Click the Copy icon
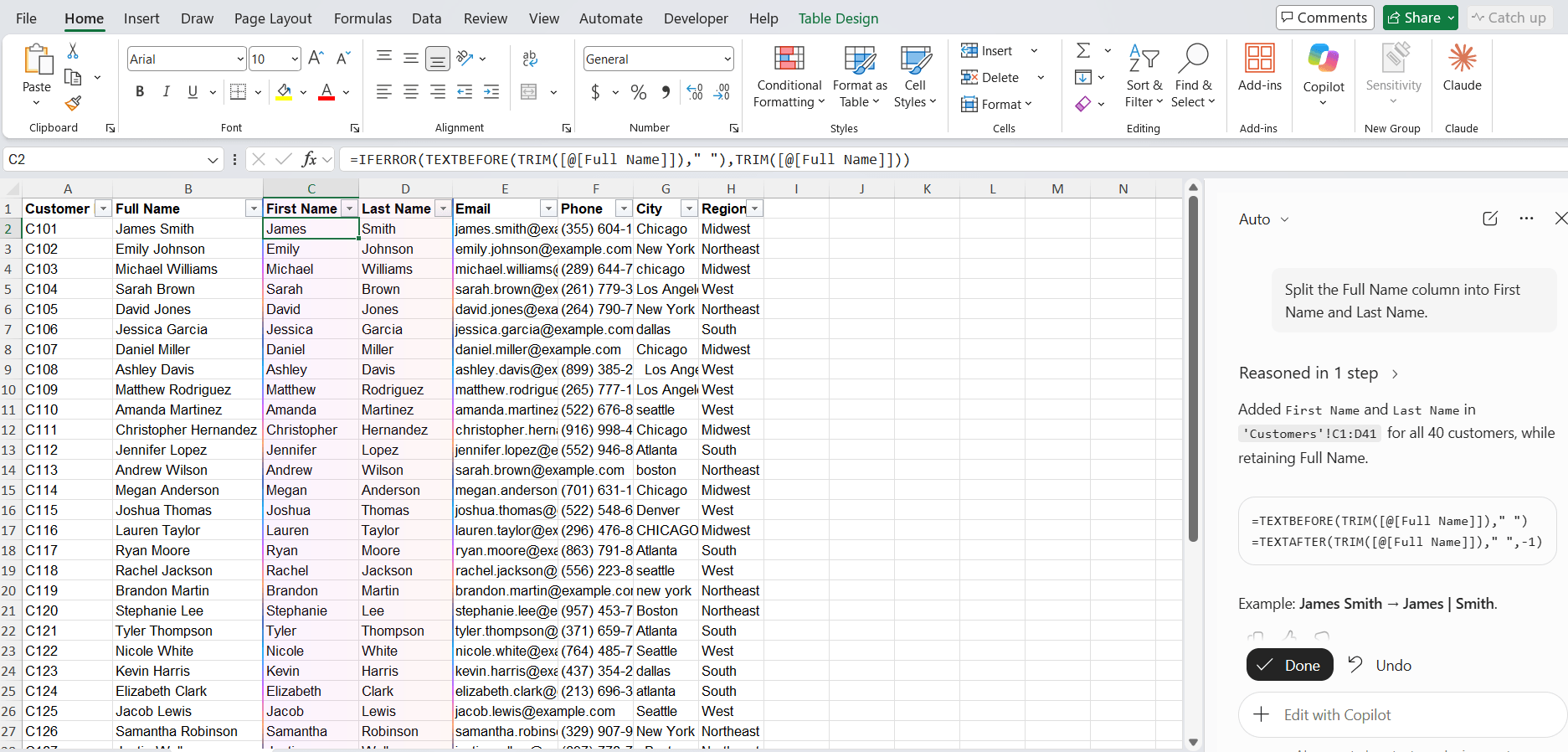The height and width of the screenshot is (752, 1568). coord(73,77)
